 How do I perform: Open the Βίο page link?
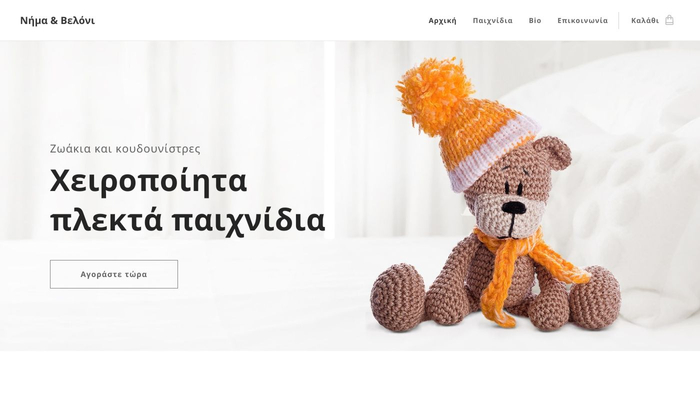point(535,21)
